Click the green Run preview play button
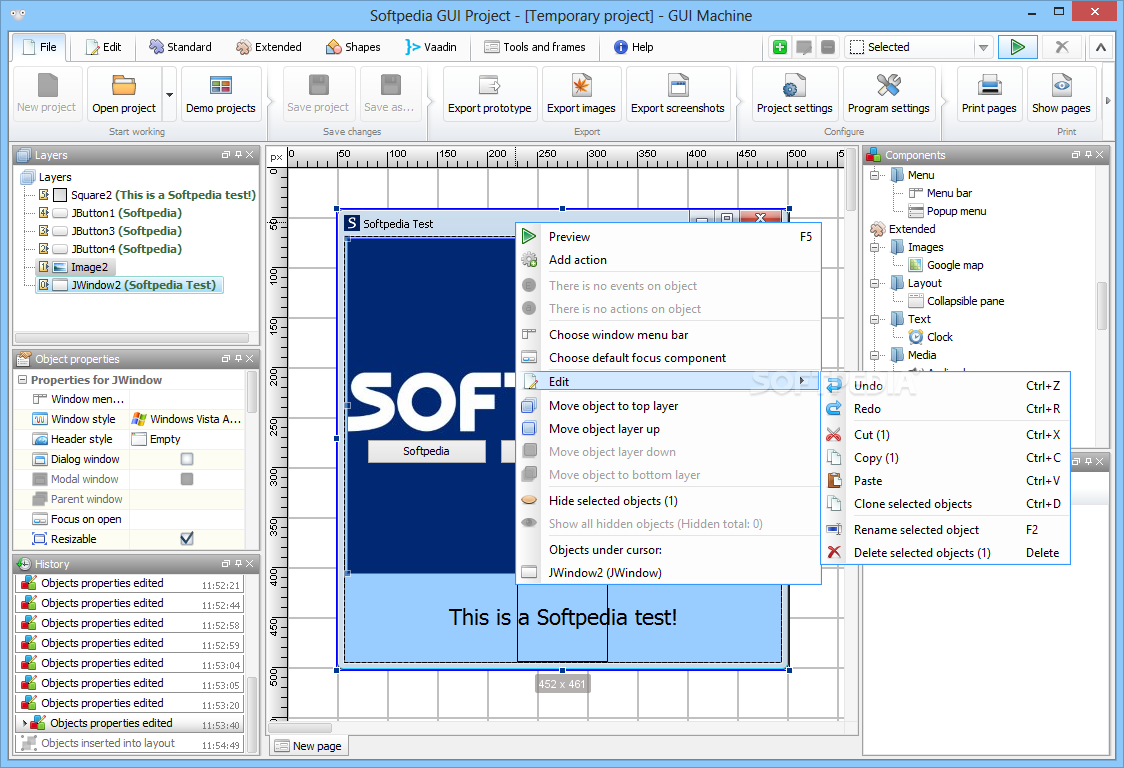 tap(1017, 47)
